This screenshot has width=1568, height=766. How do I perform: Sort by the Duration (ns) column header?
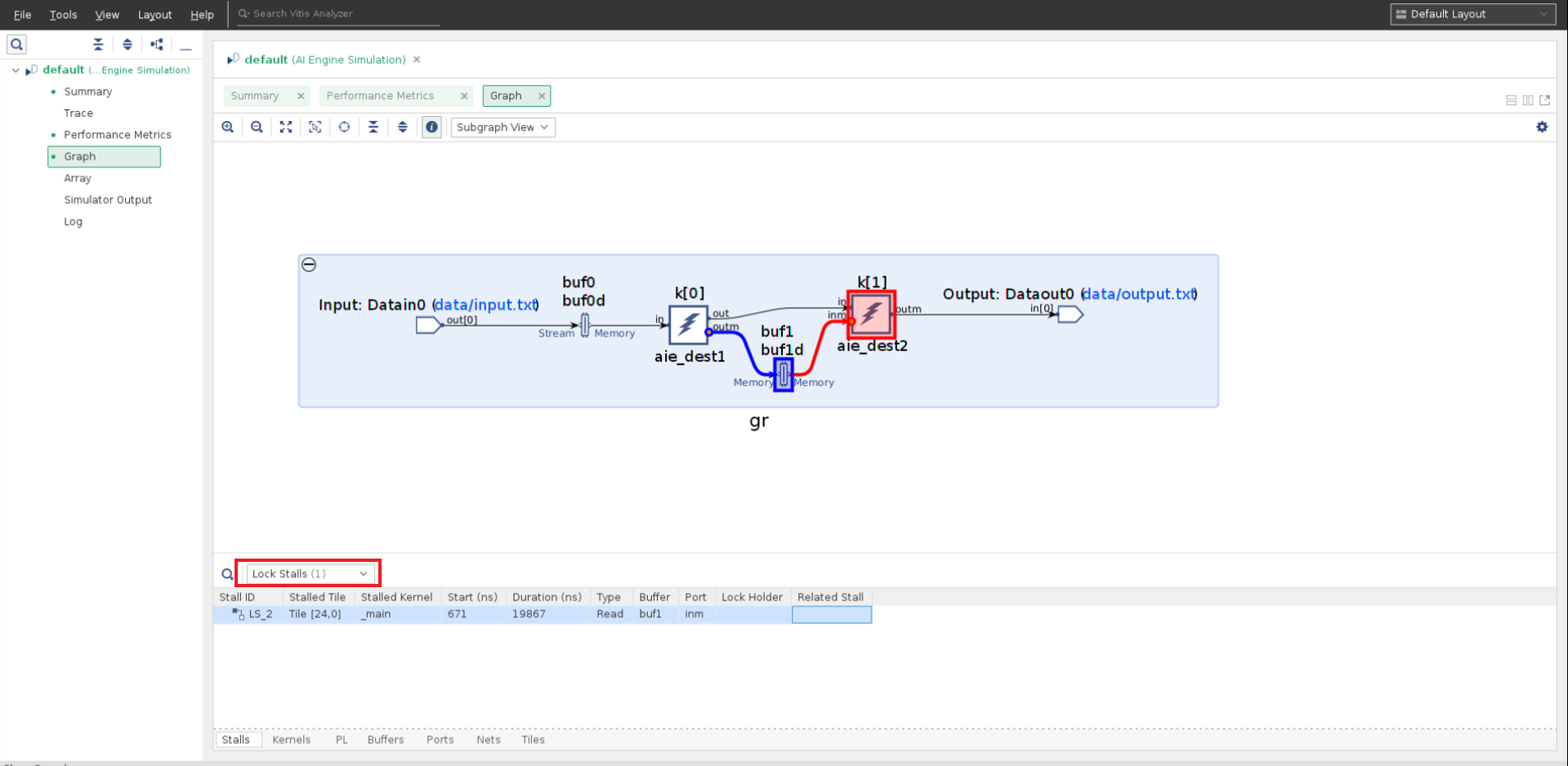[x=547, y=597]
